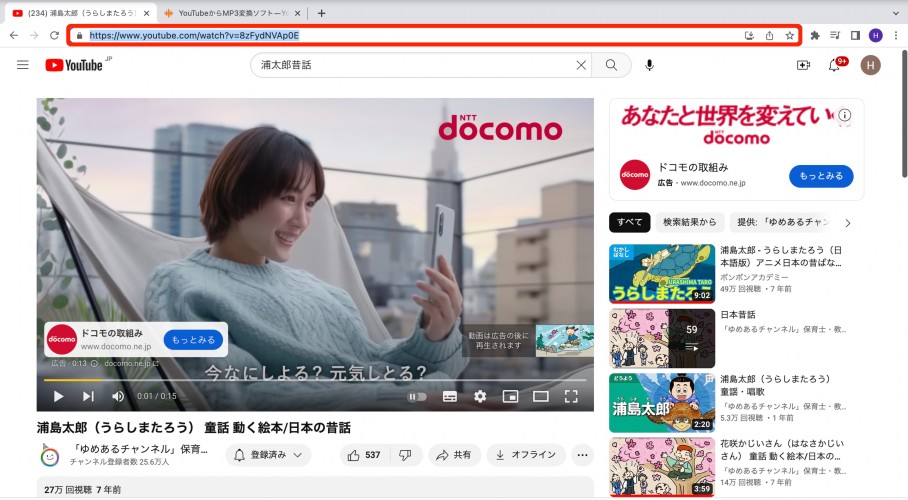Like the video with 537 likes
908x500 pixels.
click(364, 455)
